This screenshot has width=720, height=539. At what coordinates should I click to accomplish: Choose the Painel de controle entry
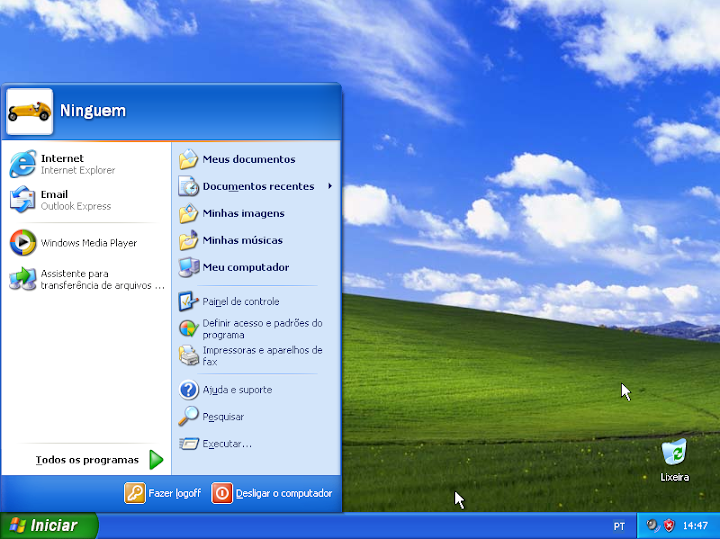[256, 302]
